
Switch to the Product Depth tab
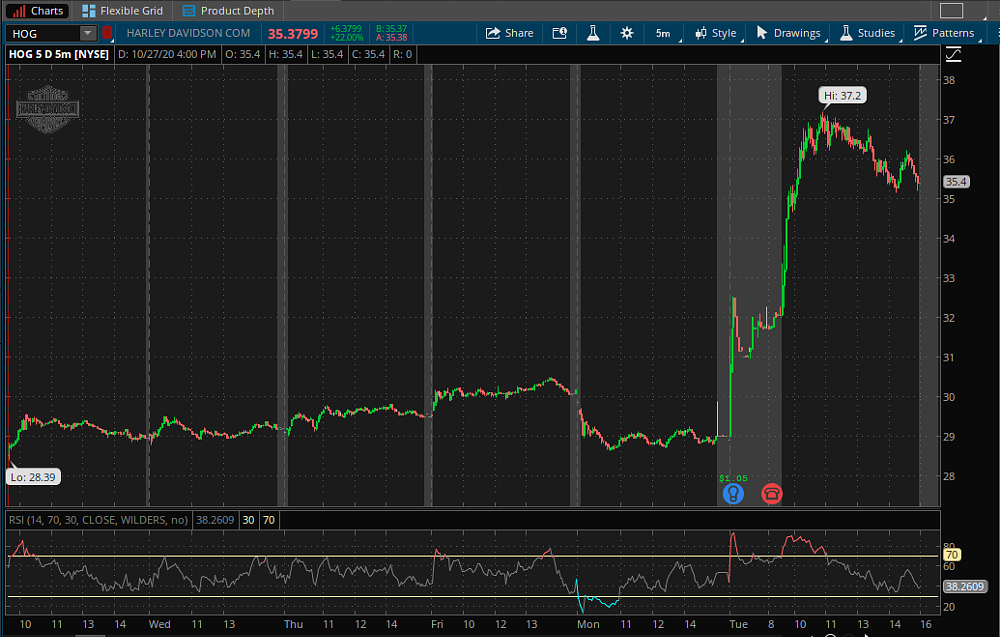pyautogui.click(x=228, y=11)
